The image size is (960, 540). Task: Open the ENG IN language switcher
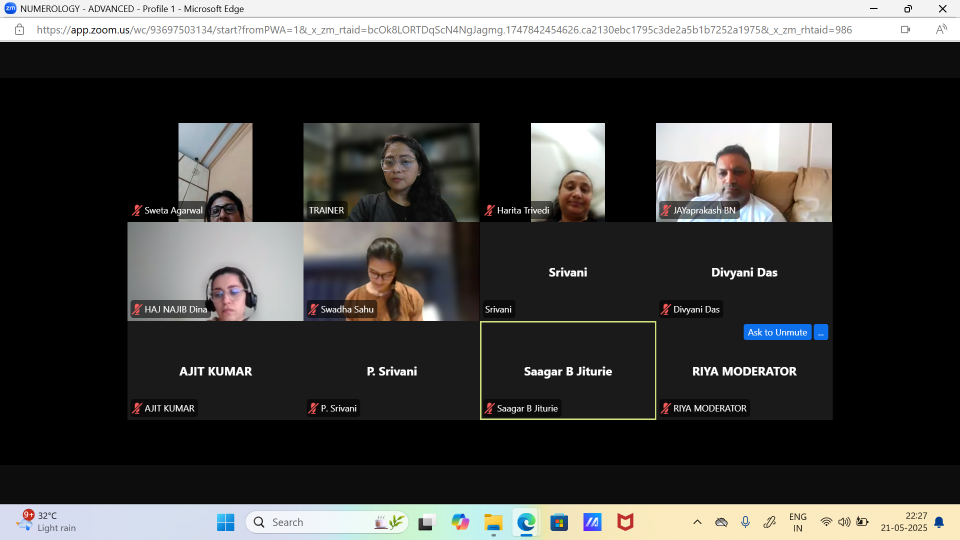tap(797, 522)
